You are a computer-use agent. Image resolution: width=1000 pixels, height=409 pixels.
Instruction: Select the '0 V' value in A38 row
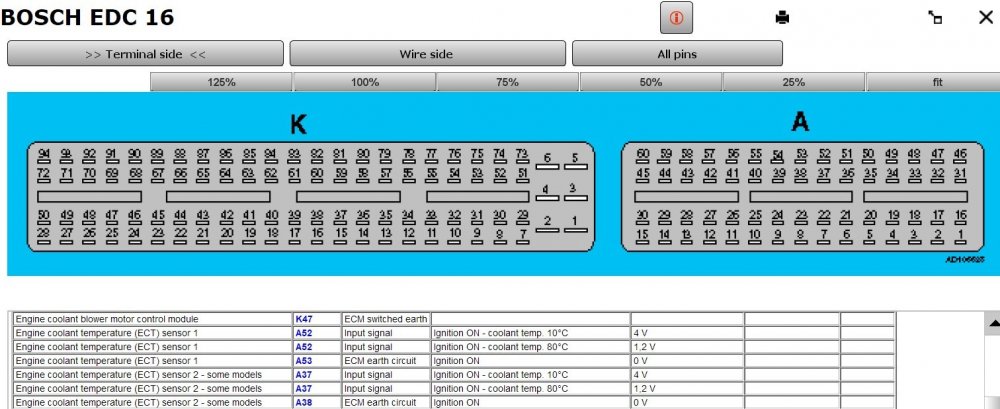pos(687,403)
